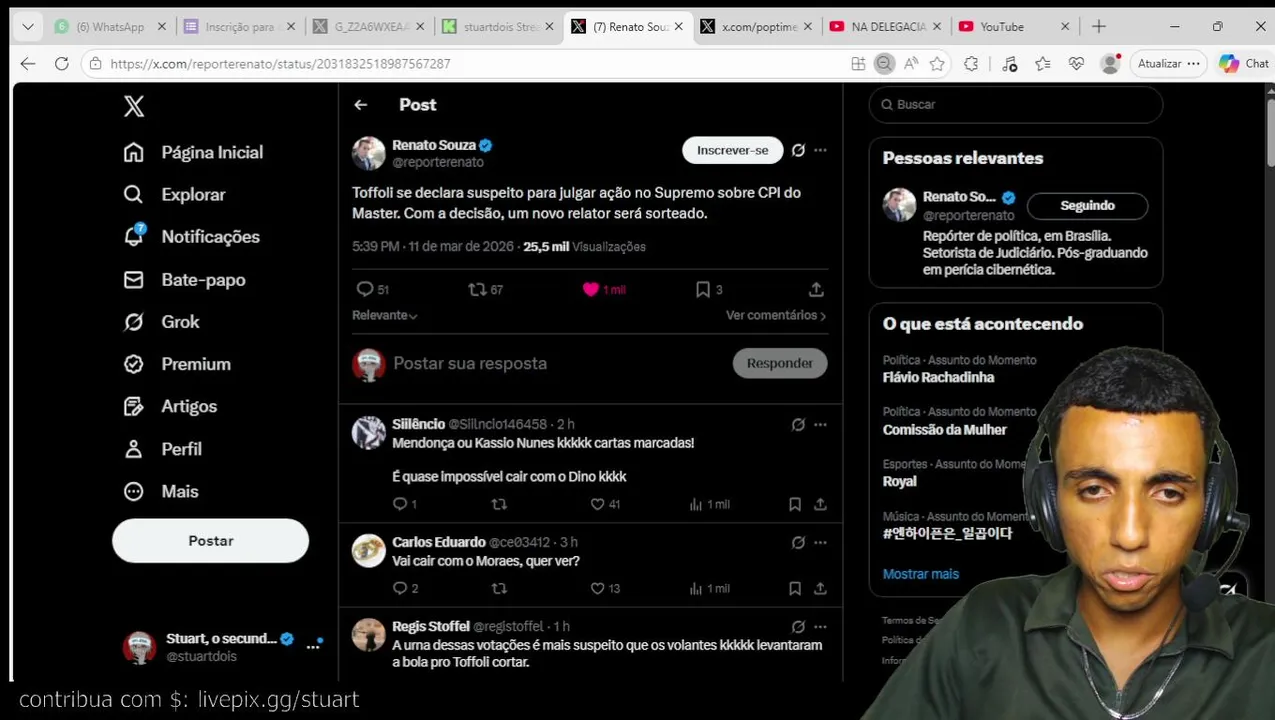
Task: Add page to favorites star
Action: tap(937, 63)
